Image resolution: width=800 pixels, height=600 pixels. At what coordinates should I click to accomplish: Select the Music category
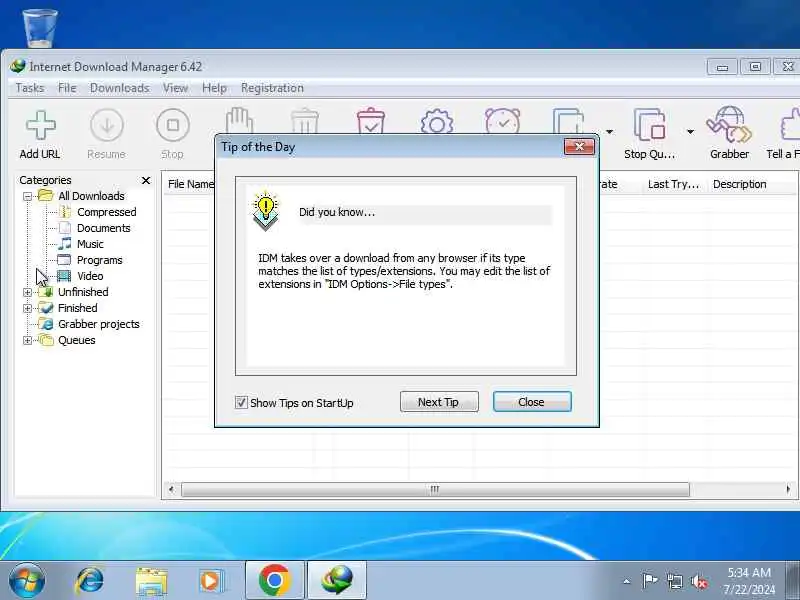pyautogui.click(x=90, y=244)
